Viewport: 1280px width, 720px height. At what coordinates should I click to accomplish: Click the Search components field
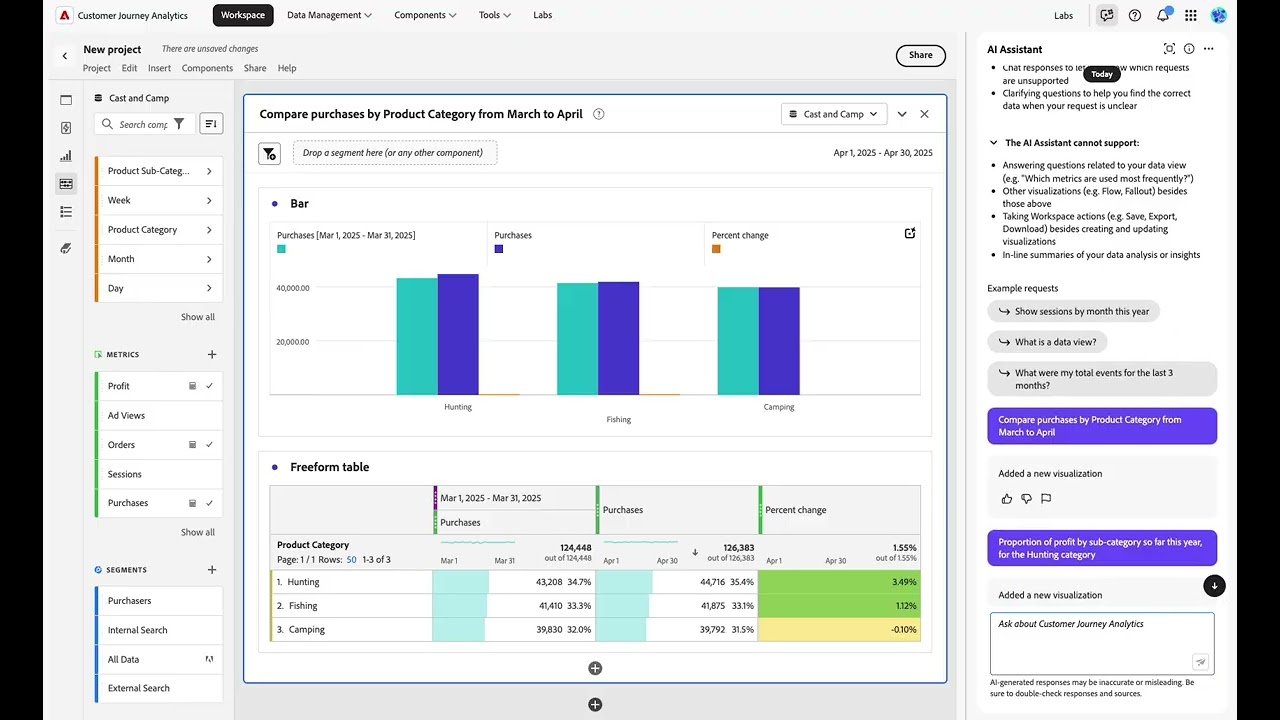143,124
